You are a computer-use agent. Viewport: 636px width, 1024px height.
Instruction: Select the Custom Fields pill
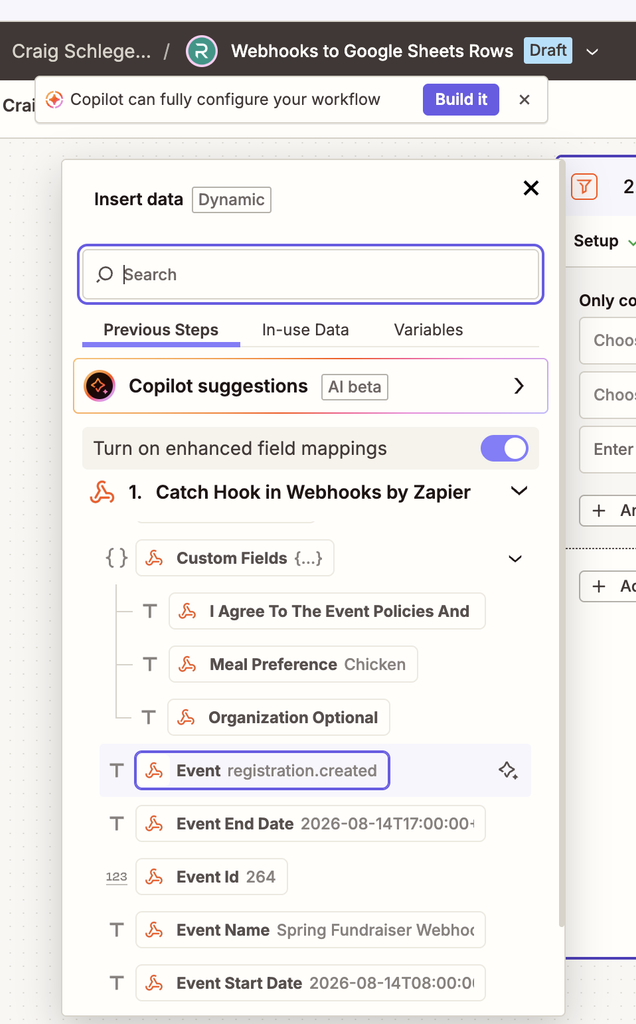(235, 558)
